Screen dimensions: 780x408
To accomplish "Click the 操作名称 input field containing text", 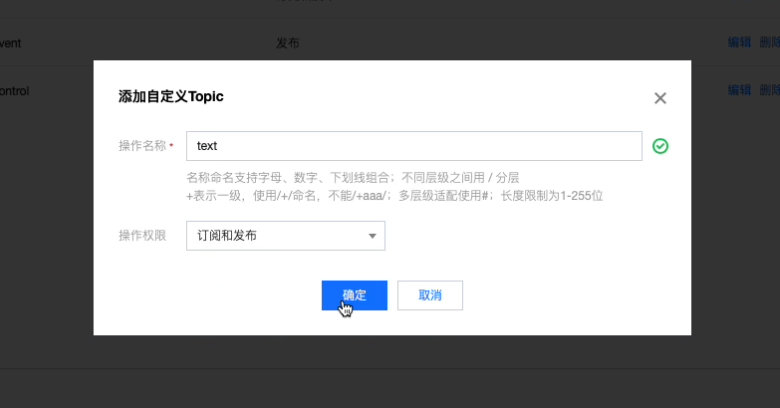I will tap(414, 146).
